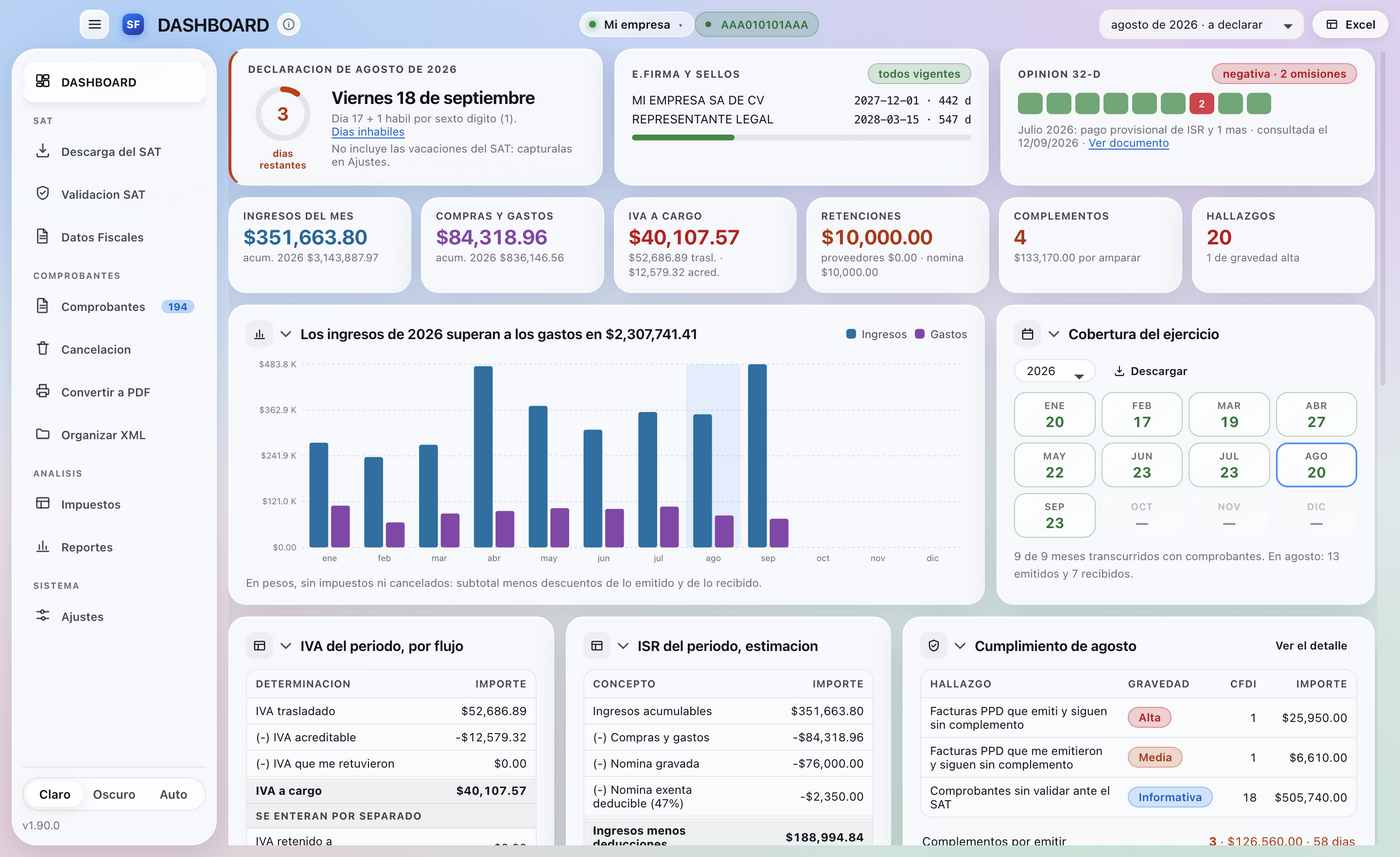
Task: Click the red square marked 2 in Opinion 32-D
Action: click(1202, 103)
